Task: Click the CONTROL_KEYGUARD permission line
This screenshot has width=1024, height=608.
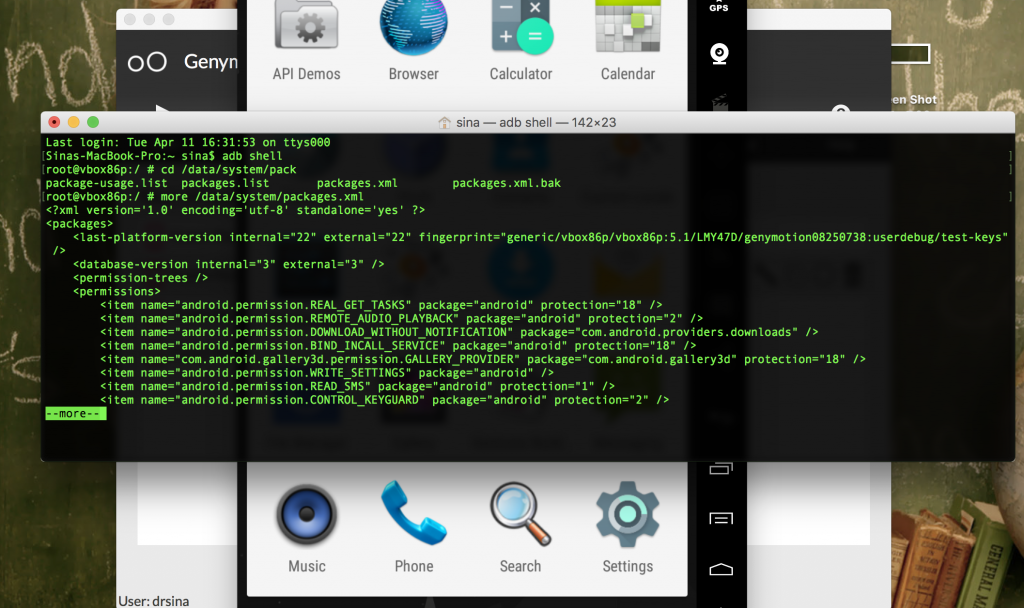Action: click(385, 400)
